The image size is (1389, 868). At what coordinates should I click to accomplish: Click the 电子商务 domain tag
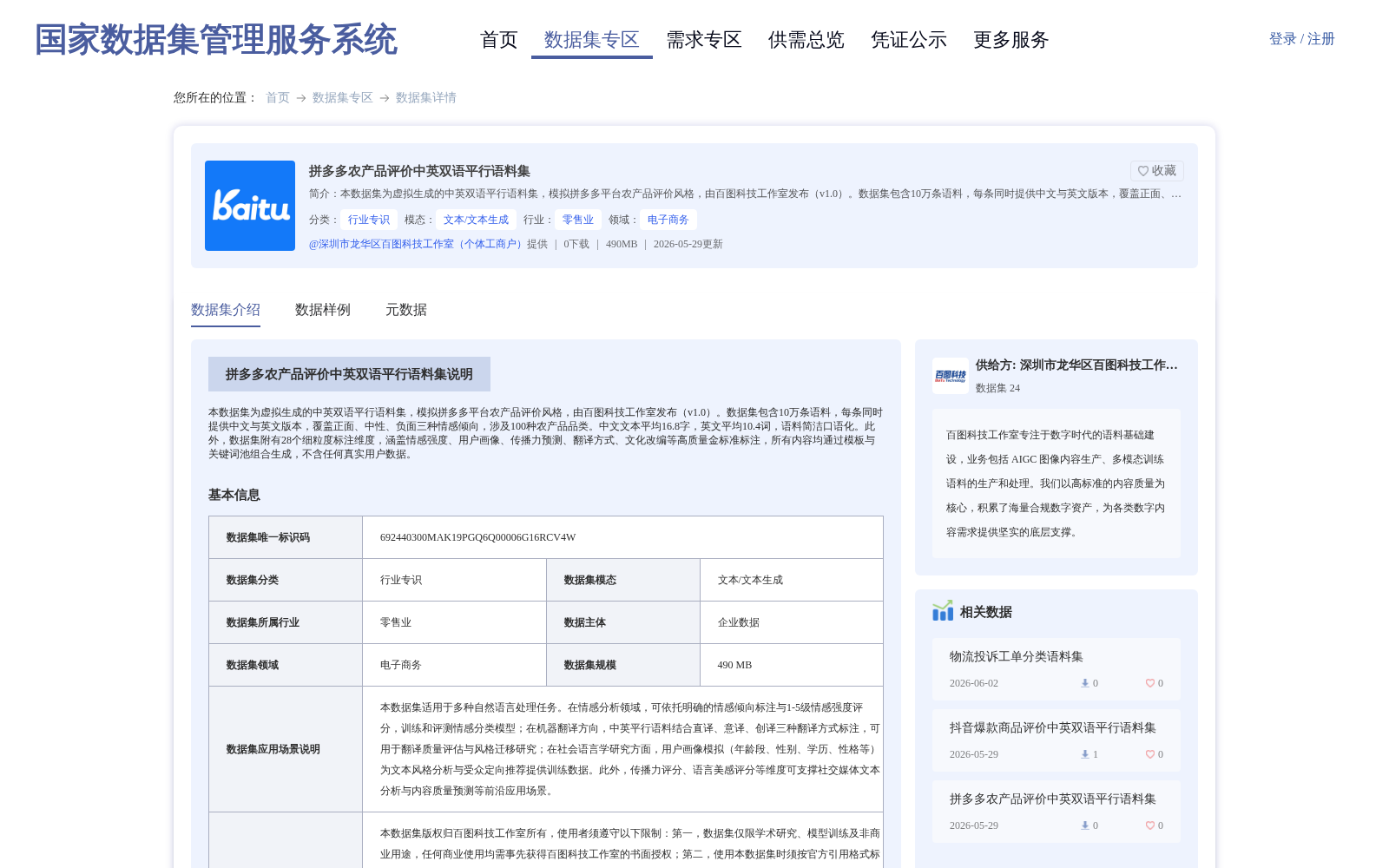tap(668, 220)
